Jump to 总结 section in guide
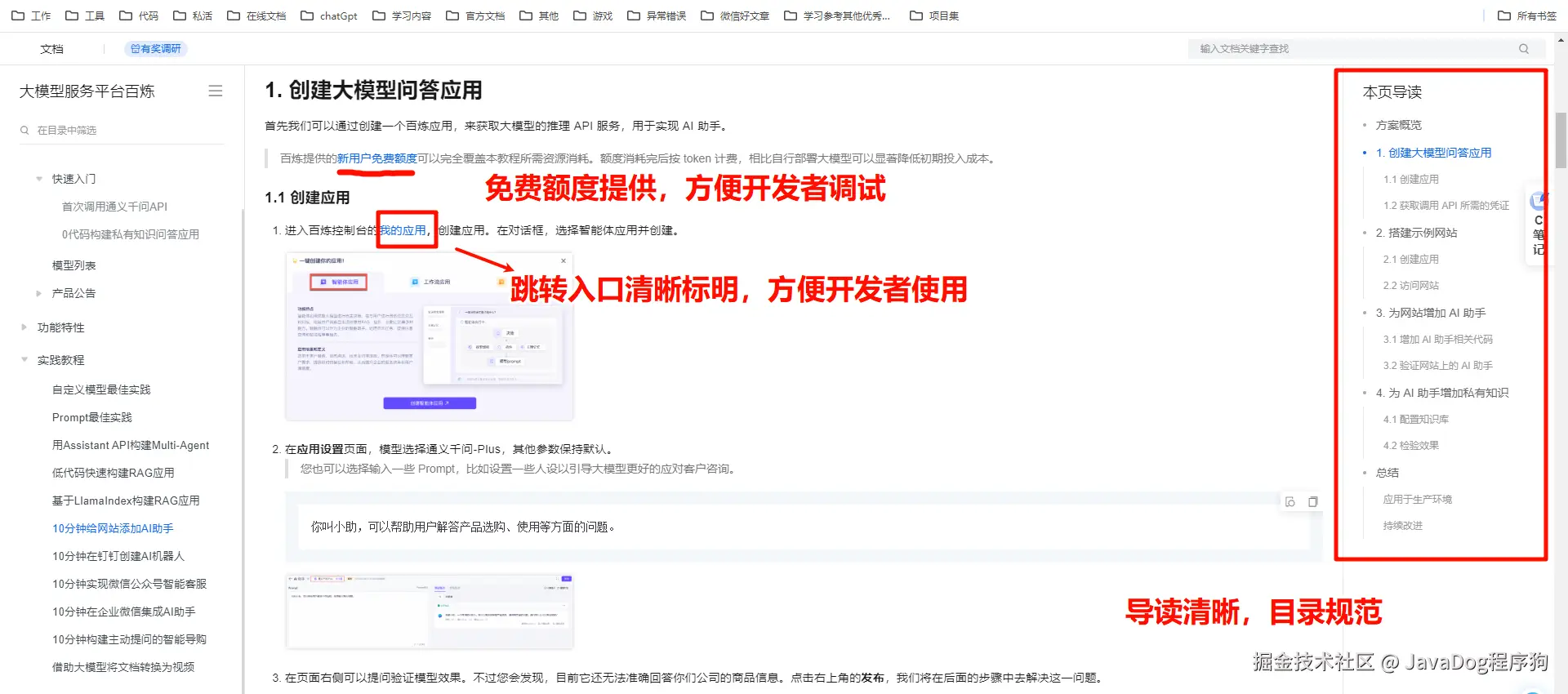Viewport: 1568px width, 694px height. click(x=1387, y=473)
